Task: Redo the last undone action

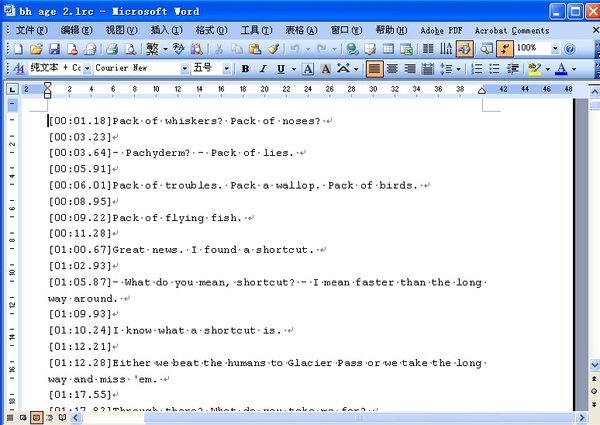Action: click(x=322, y=49)
